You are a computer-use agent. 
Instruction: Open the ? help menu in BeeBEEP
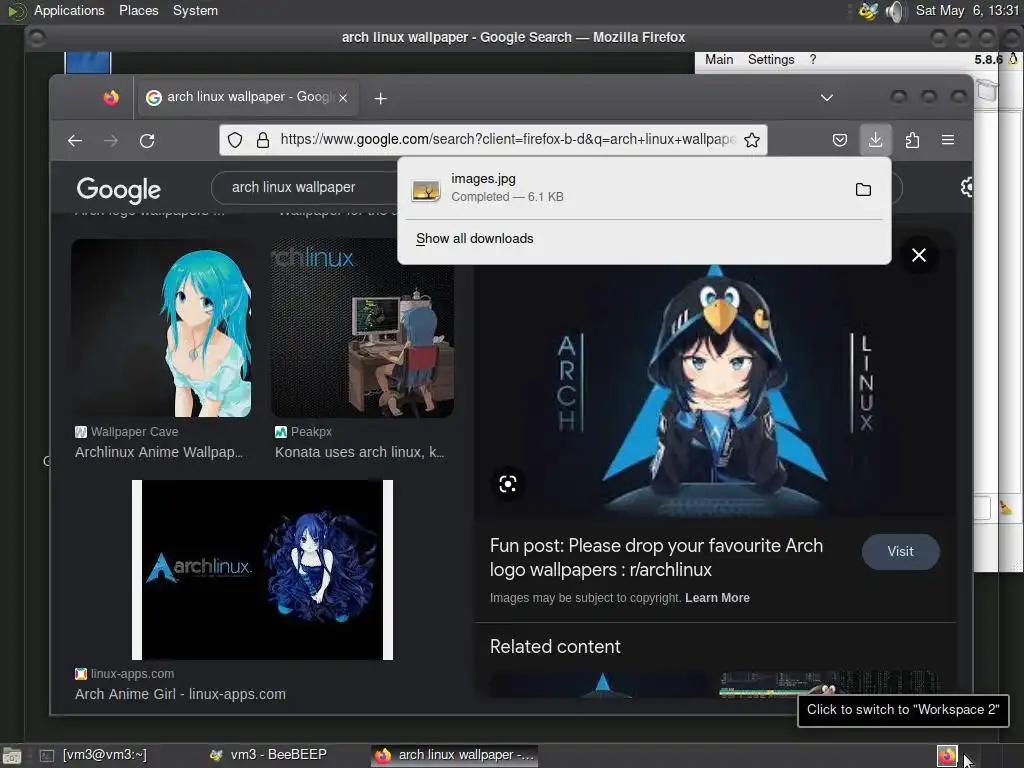812,59
